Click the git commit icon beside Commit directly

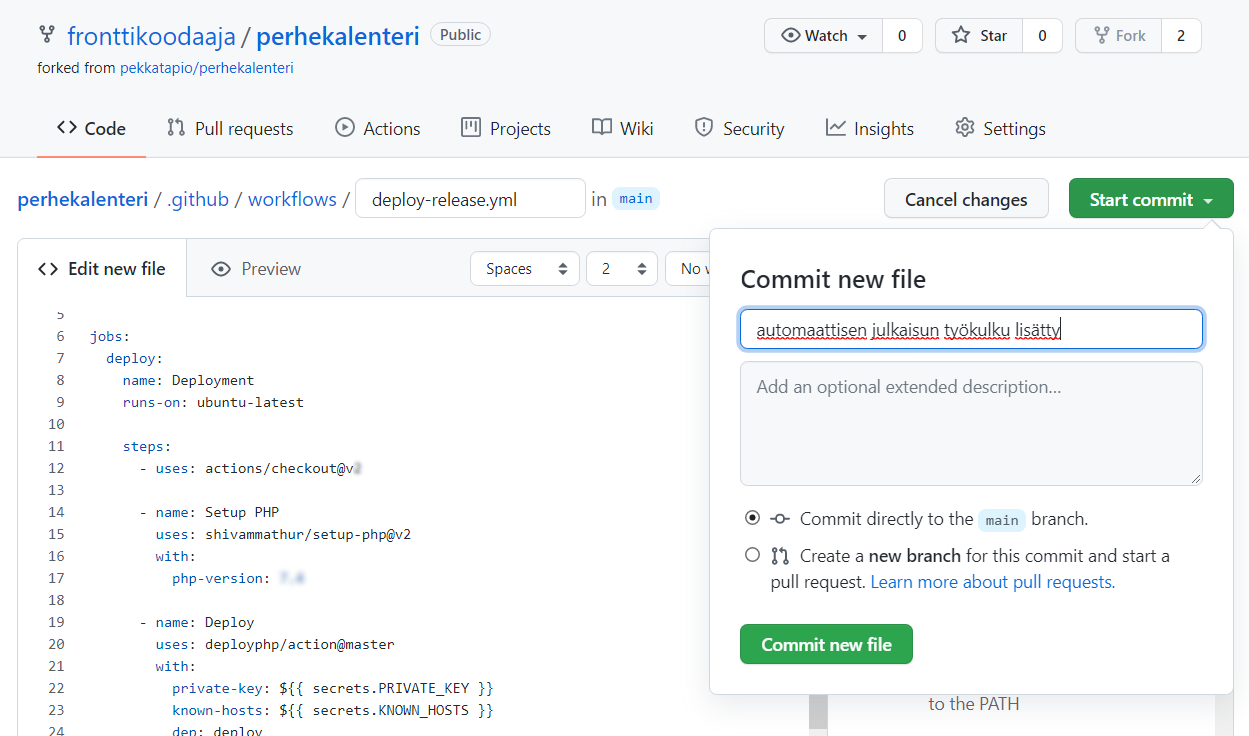(780, 519)
